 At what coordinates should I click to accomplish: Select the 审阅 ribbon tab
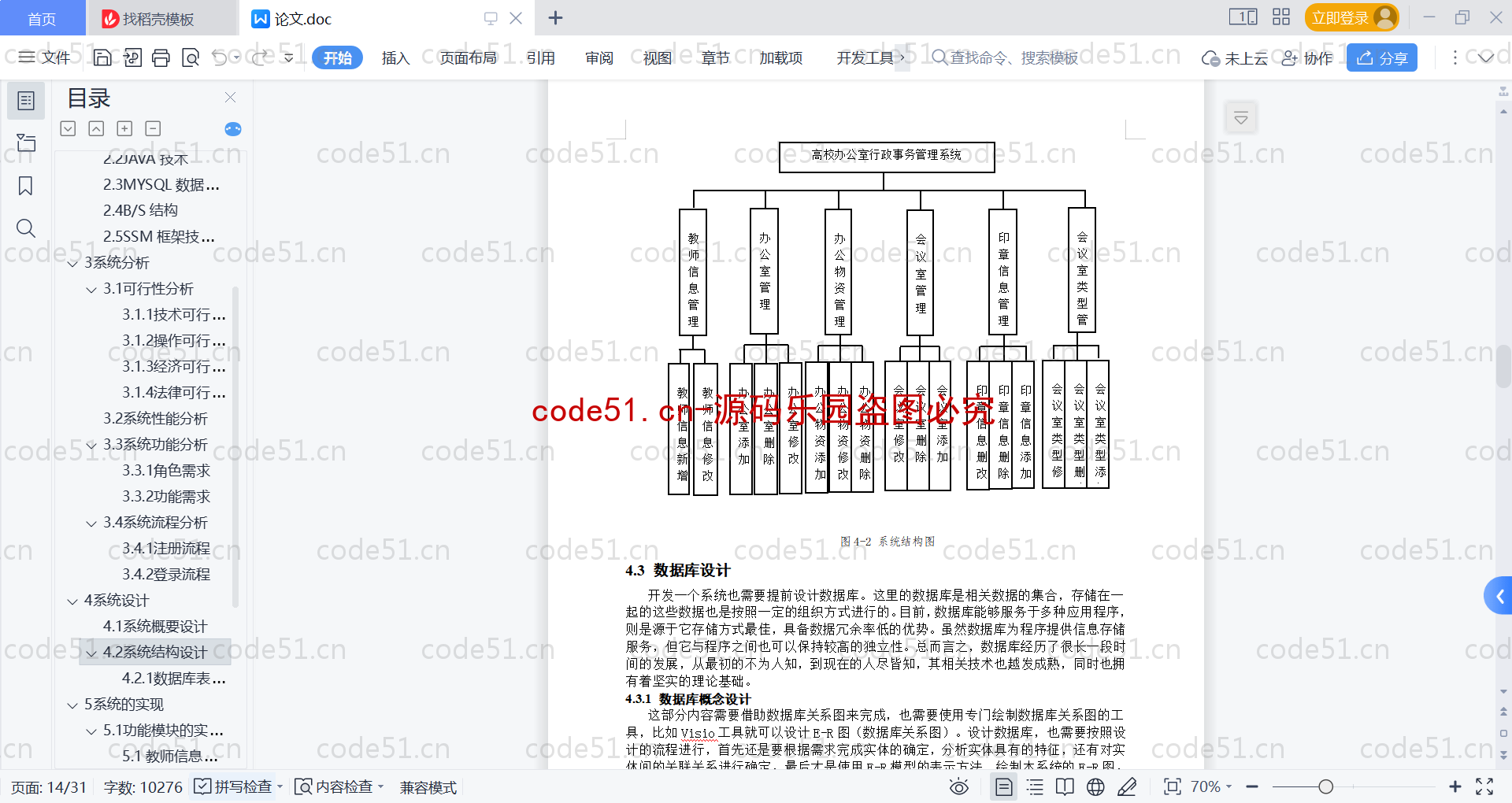click(599, 57)
